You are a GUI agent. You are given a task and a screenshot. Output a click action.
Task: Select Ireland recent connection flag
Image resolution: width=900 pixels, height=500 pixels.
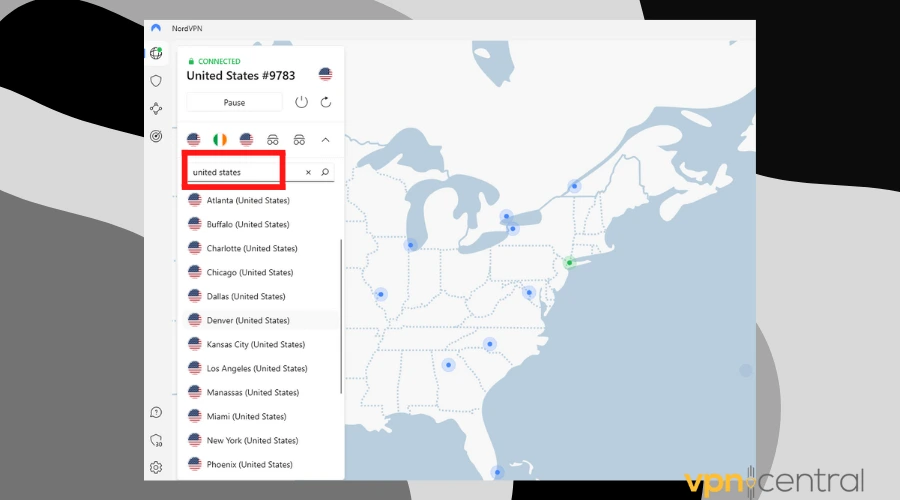tap(220, 139)
